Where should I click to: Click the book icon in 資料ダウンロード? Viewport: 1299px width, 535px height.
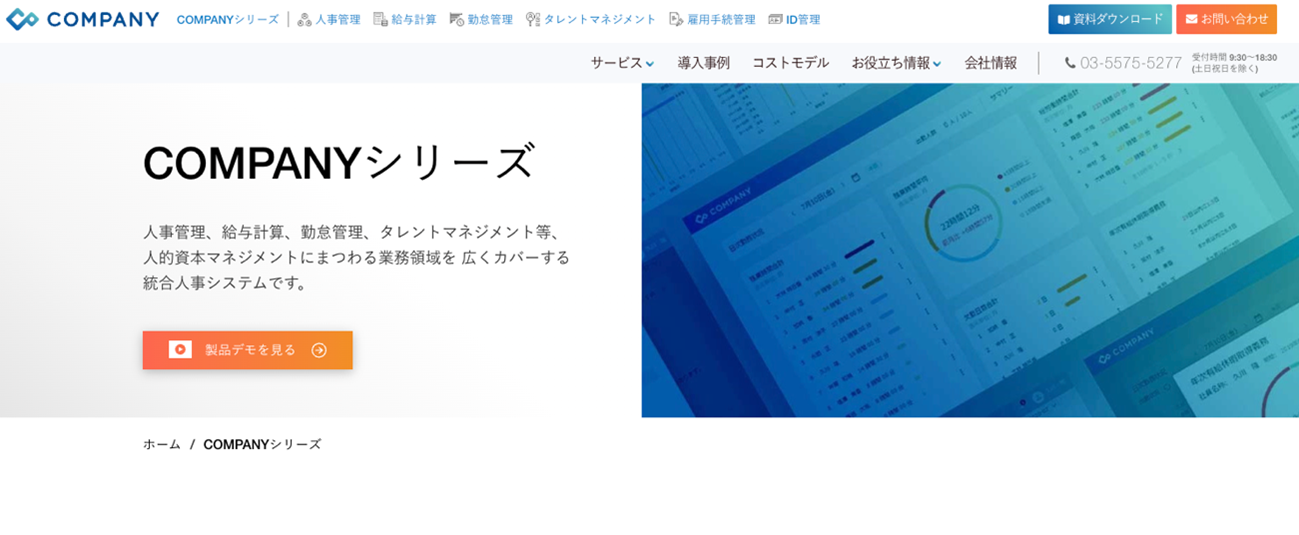point(1064,19)
